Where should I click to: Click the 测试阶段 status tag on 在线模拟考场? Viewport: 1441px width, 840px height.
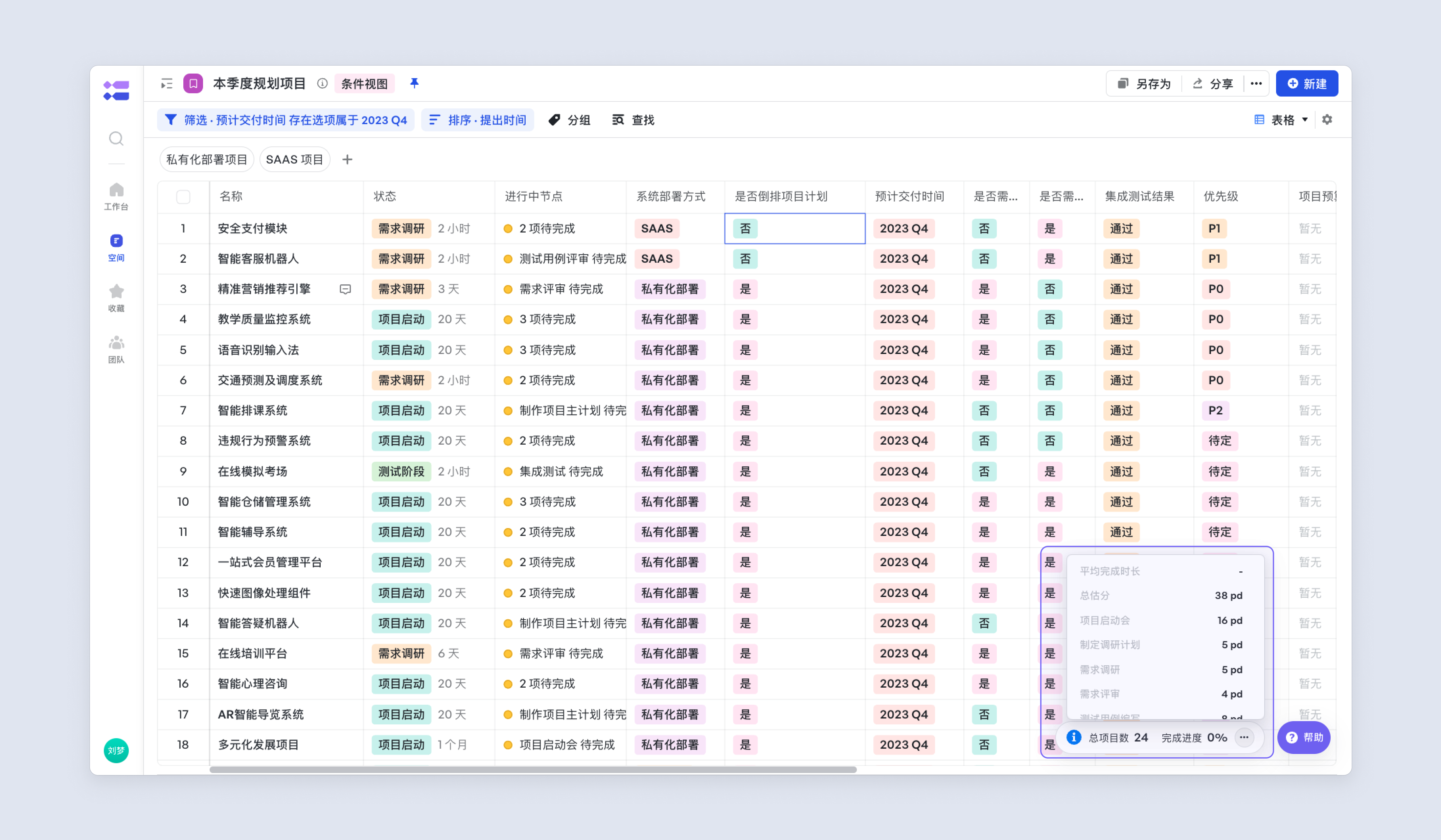click(401, 472)
